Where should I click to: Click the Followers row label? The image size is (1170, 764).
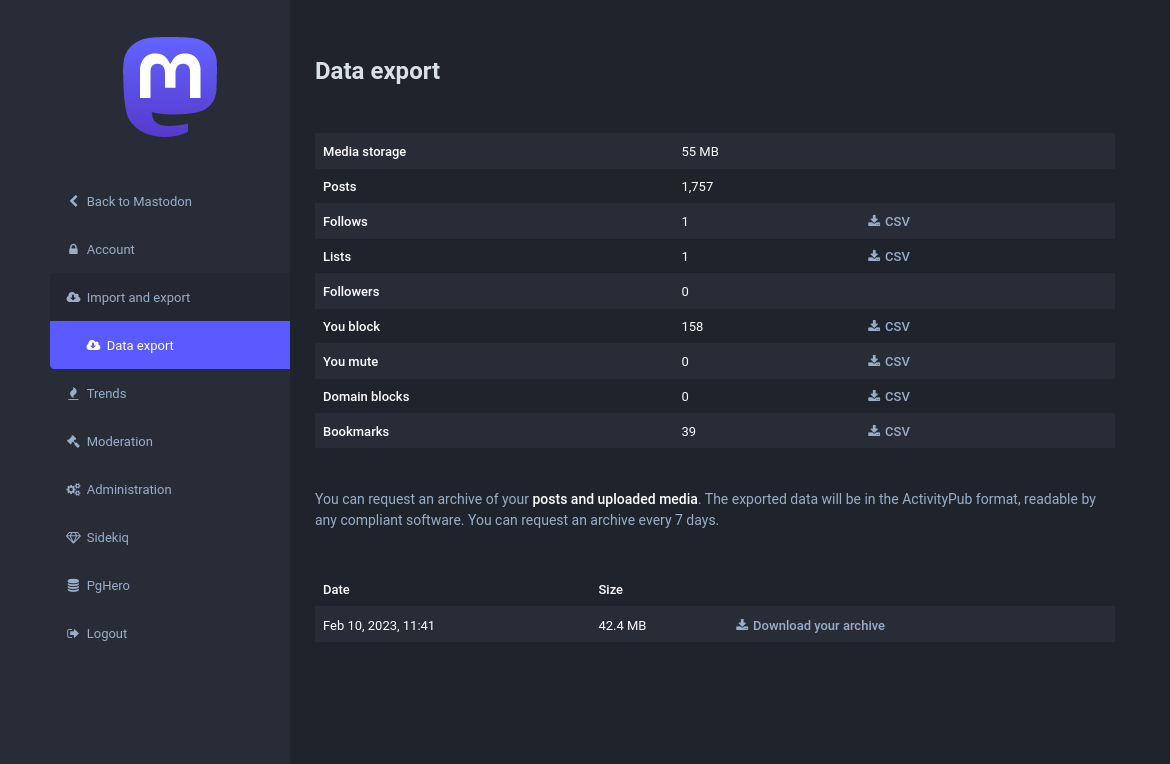[351, 292]
